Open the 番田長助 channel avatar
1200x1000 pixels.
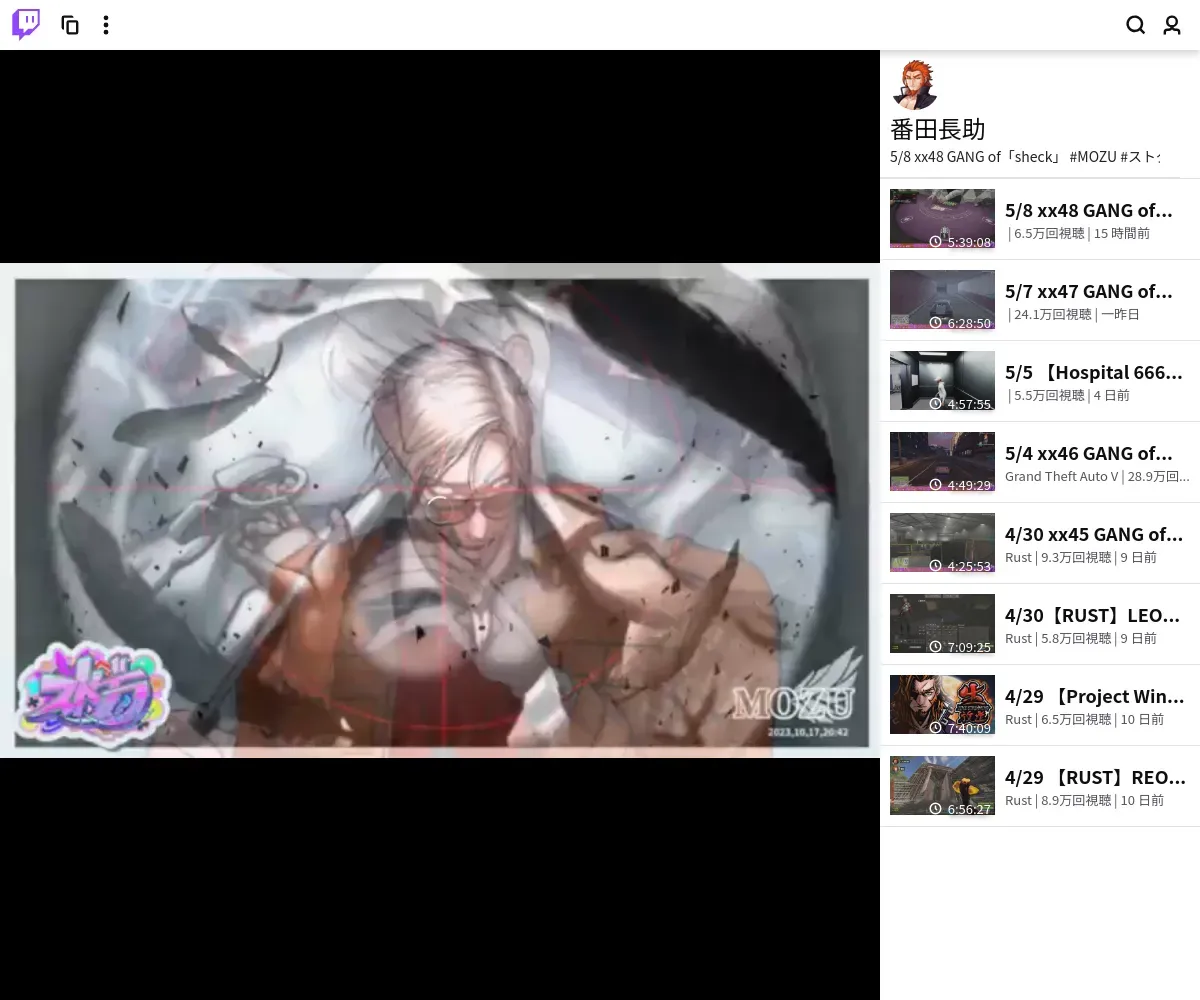pos(915,85)
